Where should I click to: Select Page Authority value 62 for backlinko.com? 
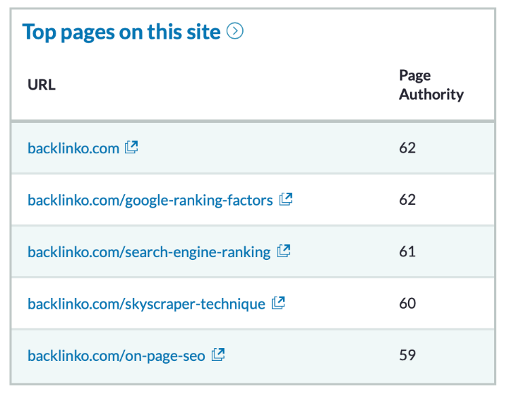[x=407, y=148]
